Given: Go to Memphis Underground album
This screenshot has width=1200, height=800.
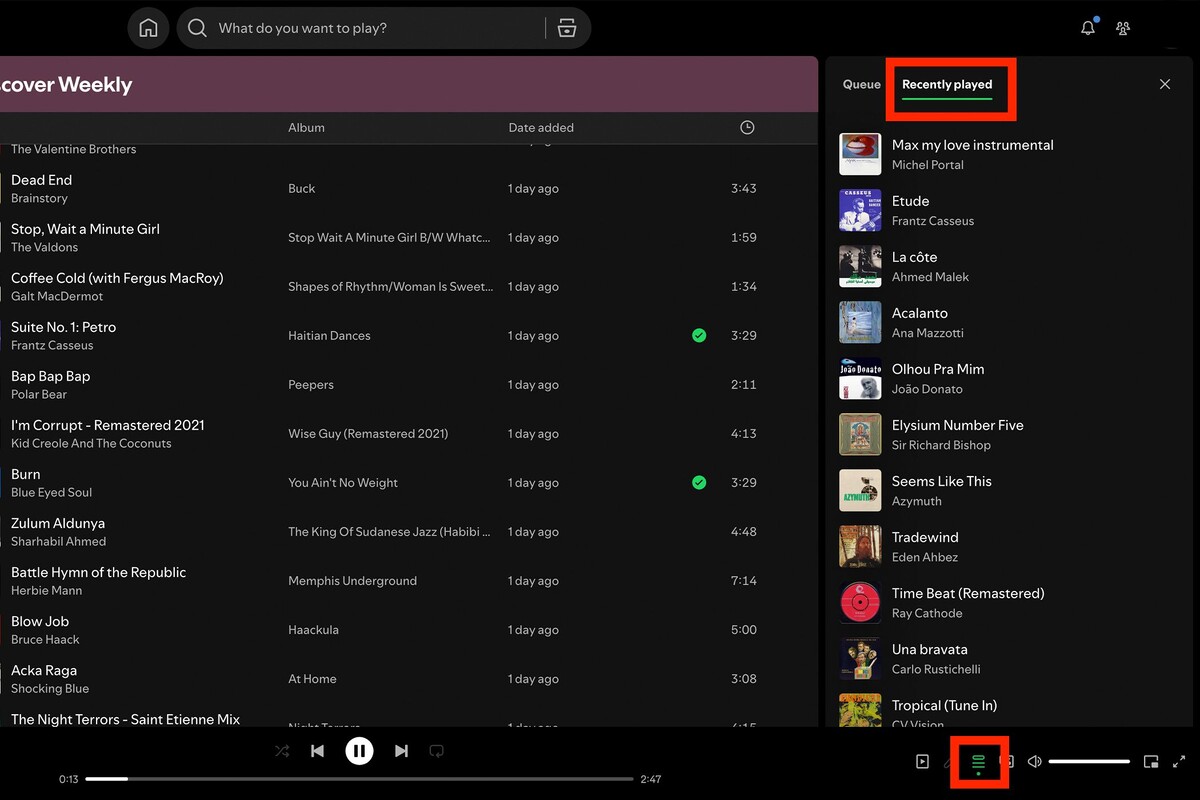Looking at the screenshot, I should click(x=352, y=581).
